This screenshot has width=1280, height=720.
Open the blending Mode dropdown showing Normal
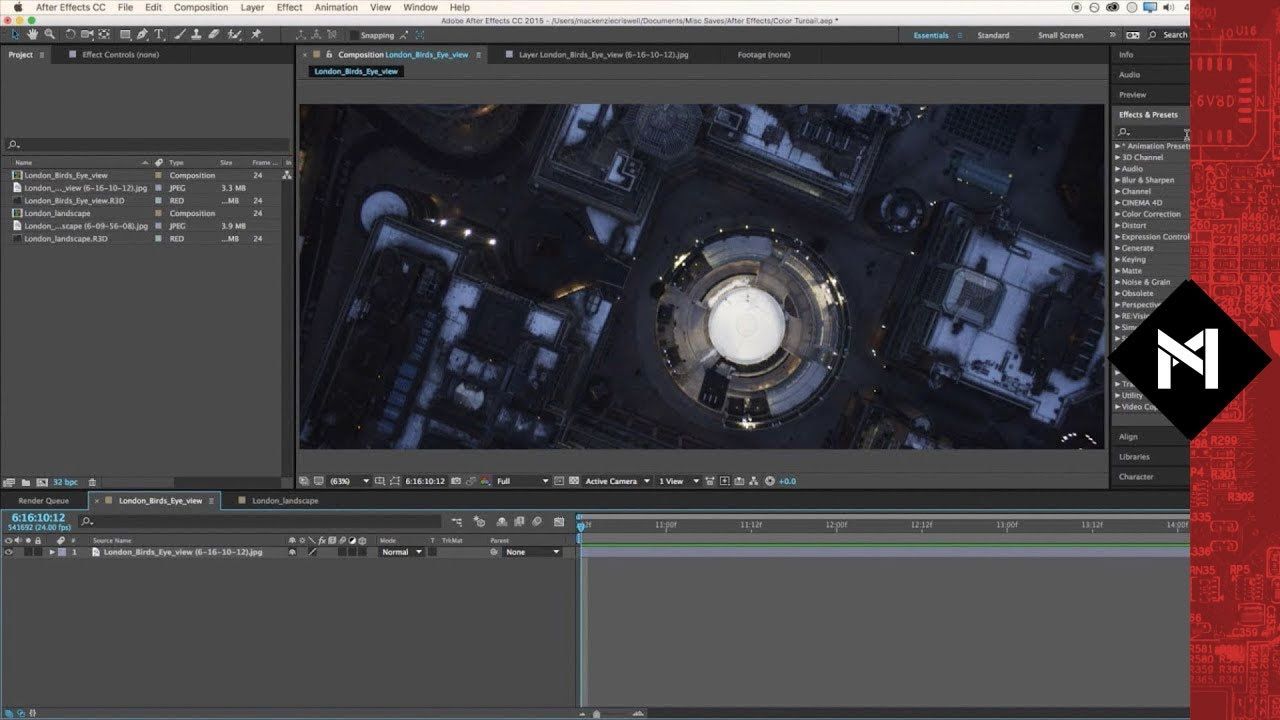point(401,552)
